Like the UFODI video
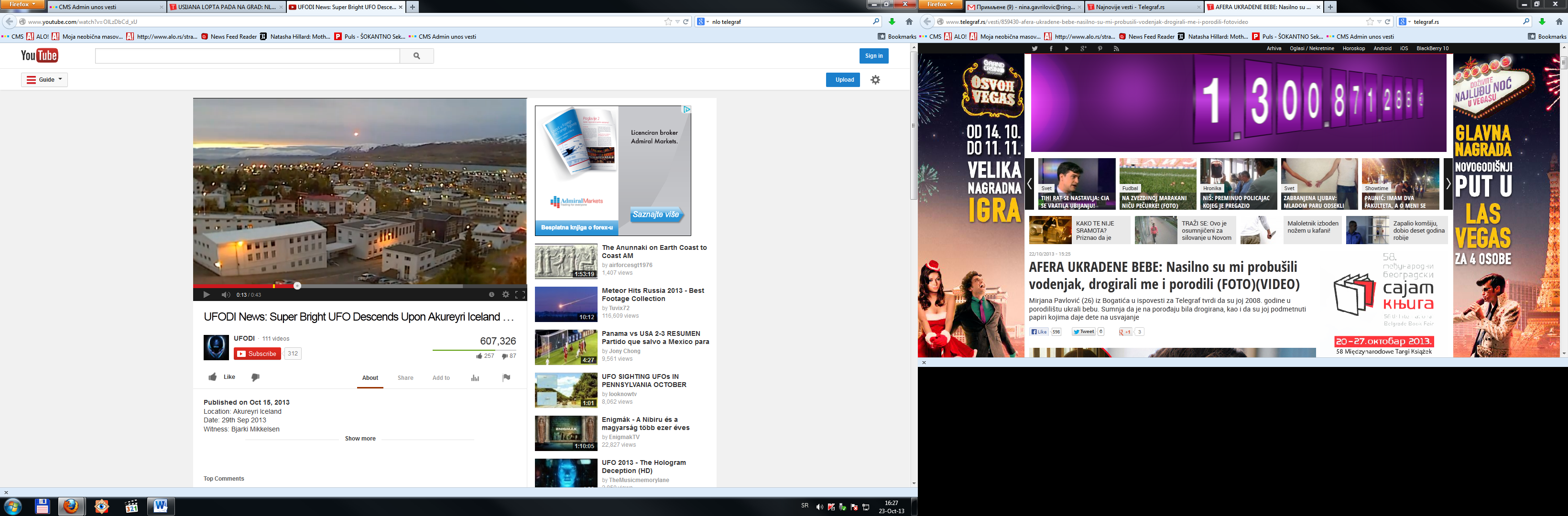 (x=221, y=377)
